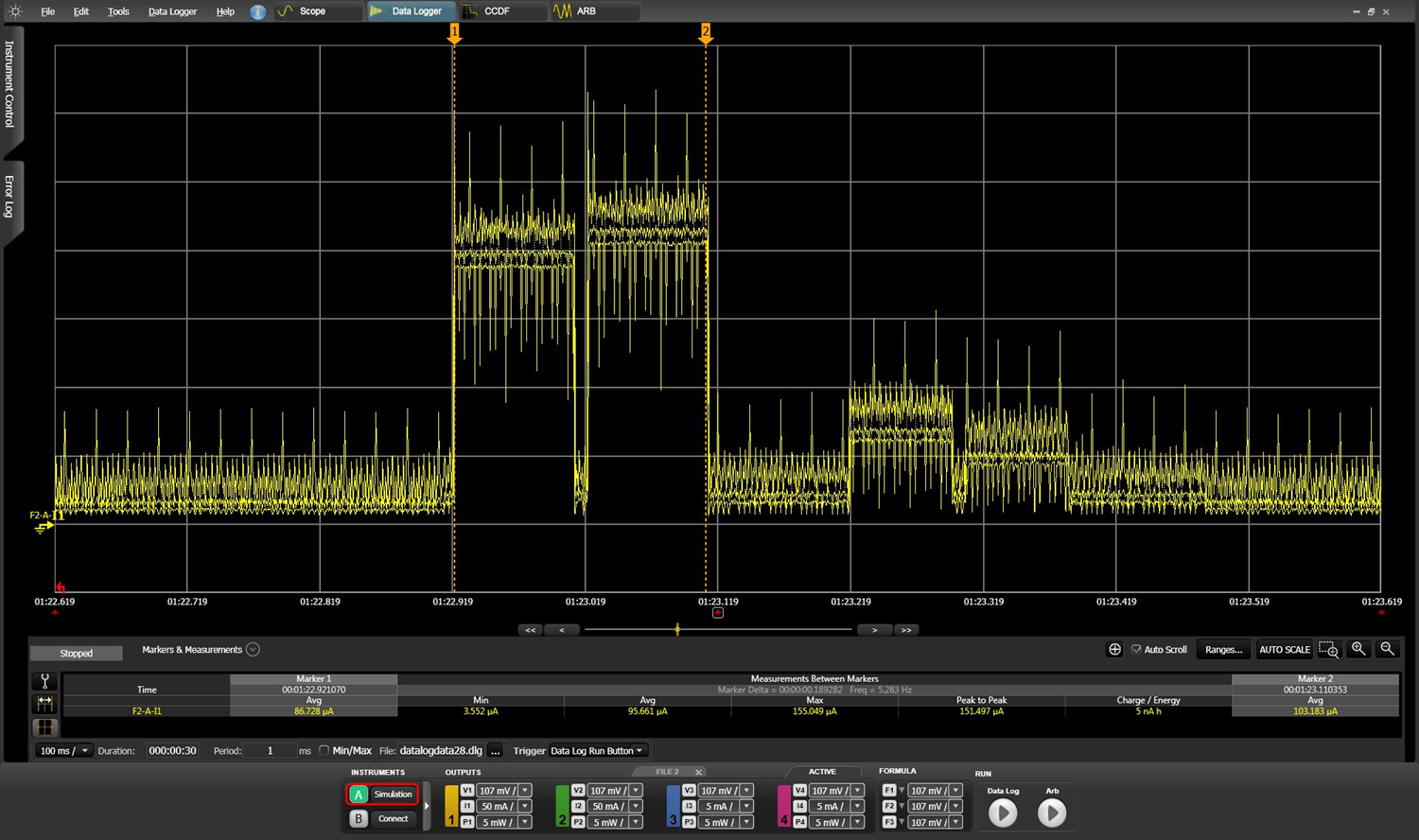Viewport: 1419px width, 840px height.
Task: Click the AUTO SCALE button
Action: tap(1284, 650)
